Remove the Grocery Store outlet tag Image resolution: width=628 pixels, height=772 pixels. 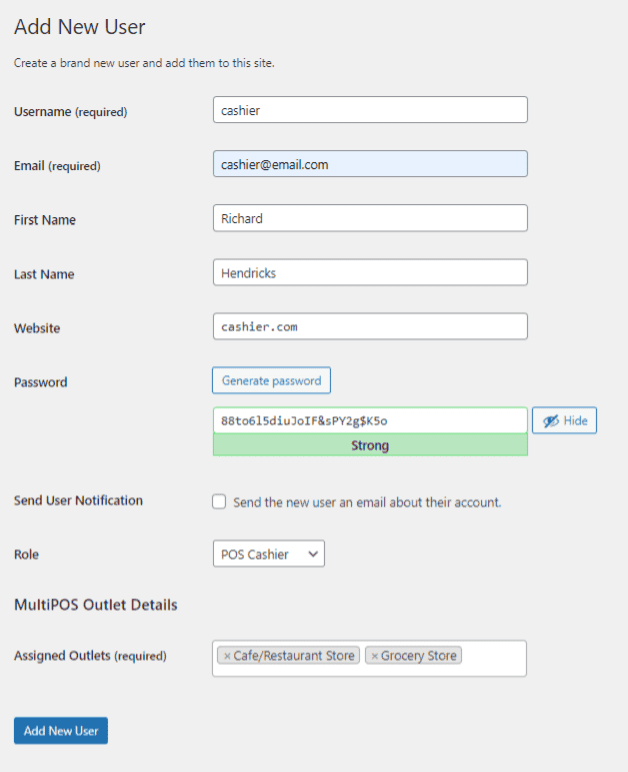[375, 656]
